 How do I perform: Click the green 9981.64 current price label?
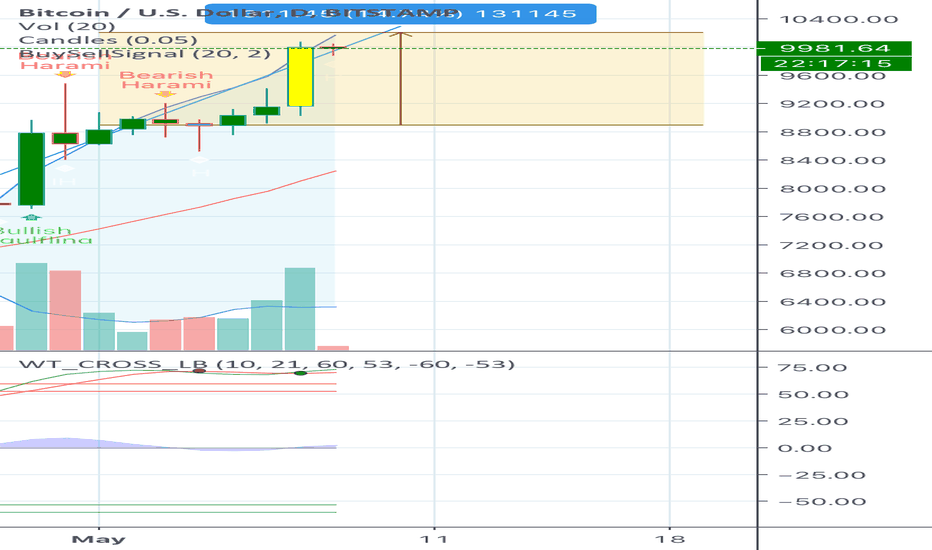pyautogui.click(x=835, y=48)
